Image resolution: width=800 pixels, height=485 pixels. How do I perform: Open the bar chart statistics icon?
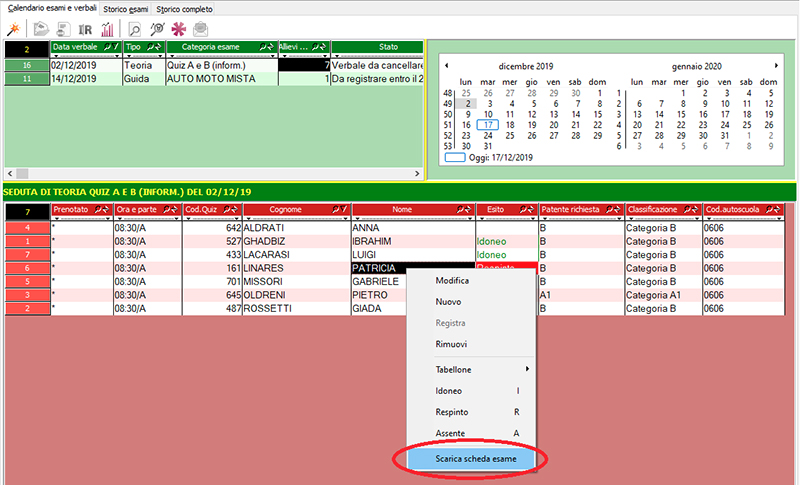point(107,28)
